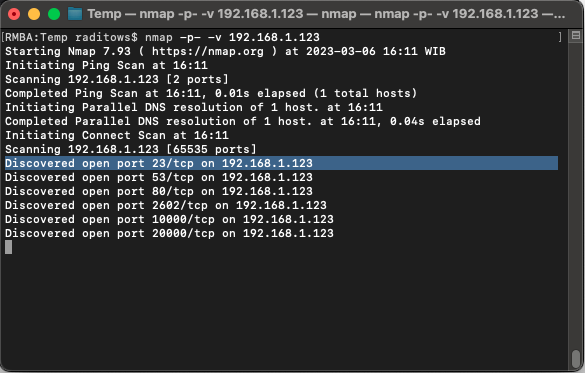This screenshot has height=373, width=585.
Task: Click the right bracket mark on prompt line
Action: [560, 37]
